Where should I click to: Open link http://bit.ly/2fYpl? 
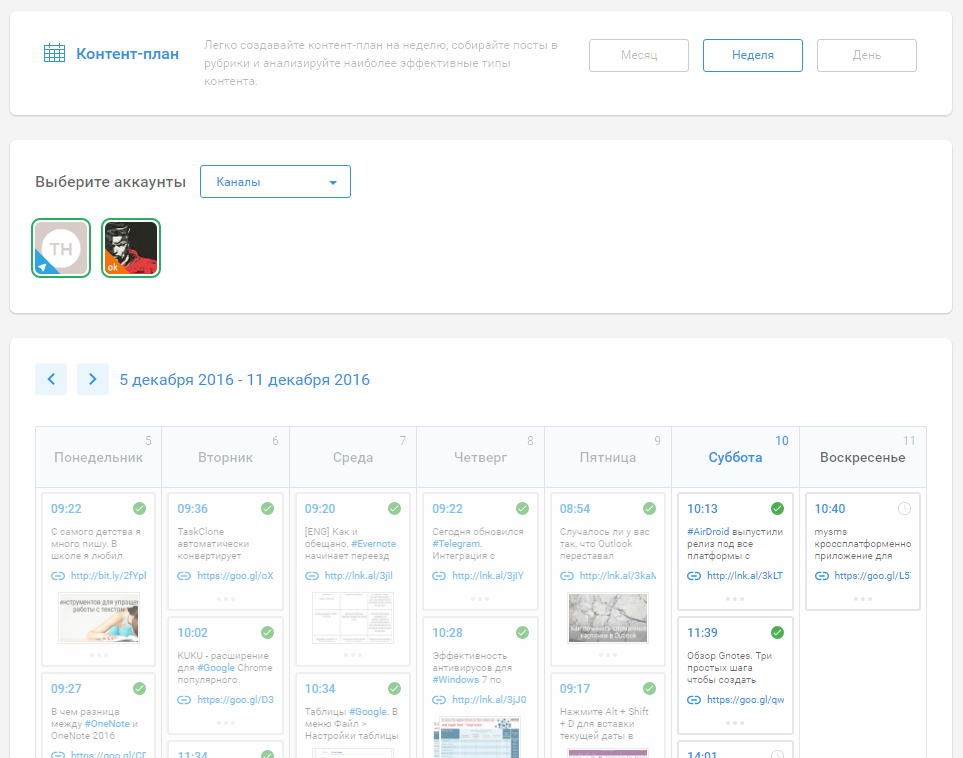109,576
